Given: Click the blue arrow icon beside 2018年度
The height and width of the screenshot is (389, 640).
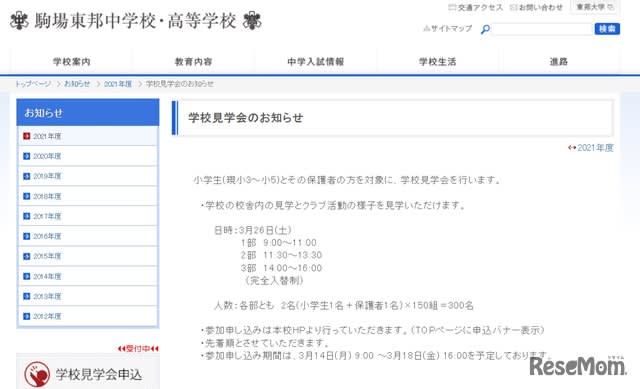Looking at the screenshot, I should [27, 196].
